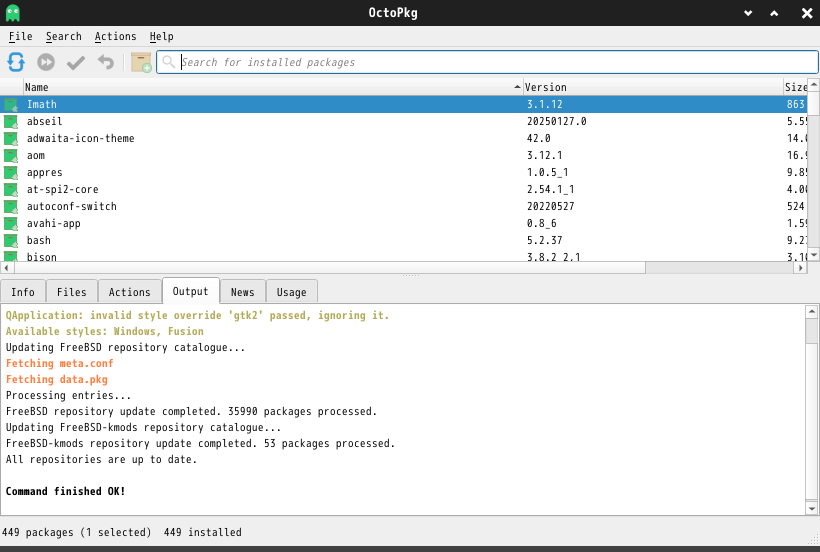Click the install local package box icon

(x=141, y=62)
